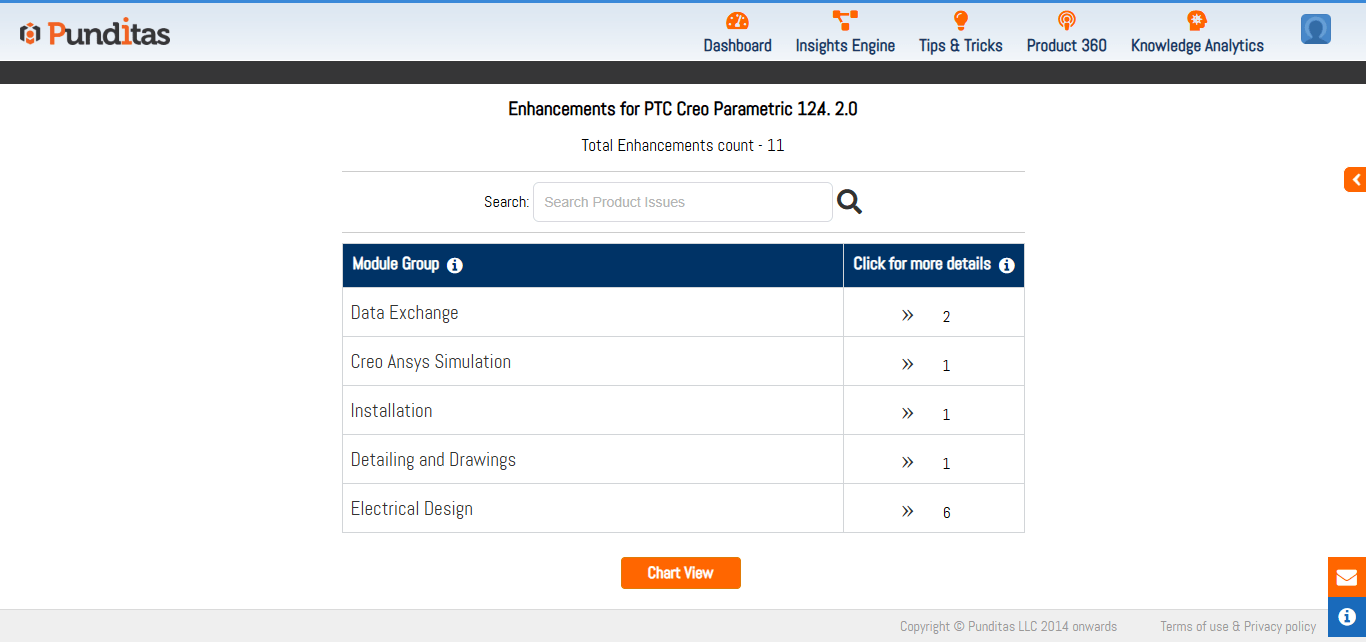Open Knowledge Analytics head icon
Image resolution: width=1366 pixels, height=642 pixels.
click(x=1197, y=21)
